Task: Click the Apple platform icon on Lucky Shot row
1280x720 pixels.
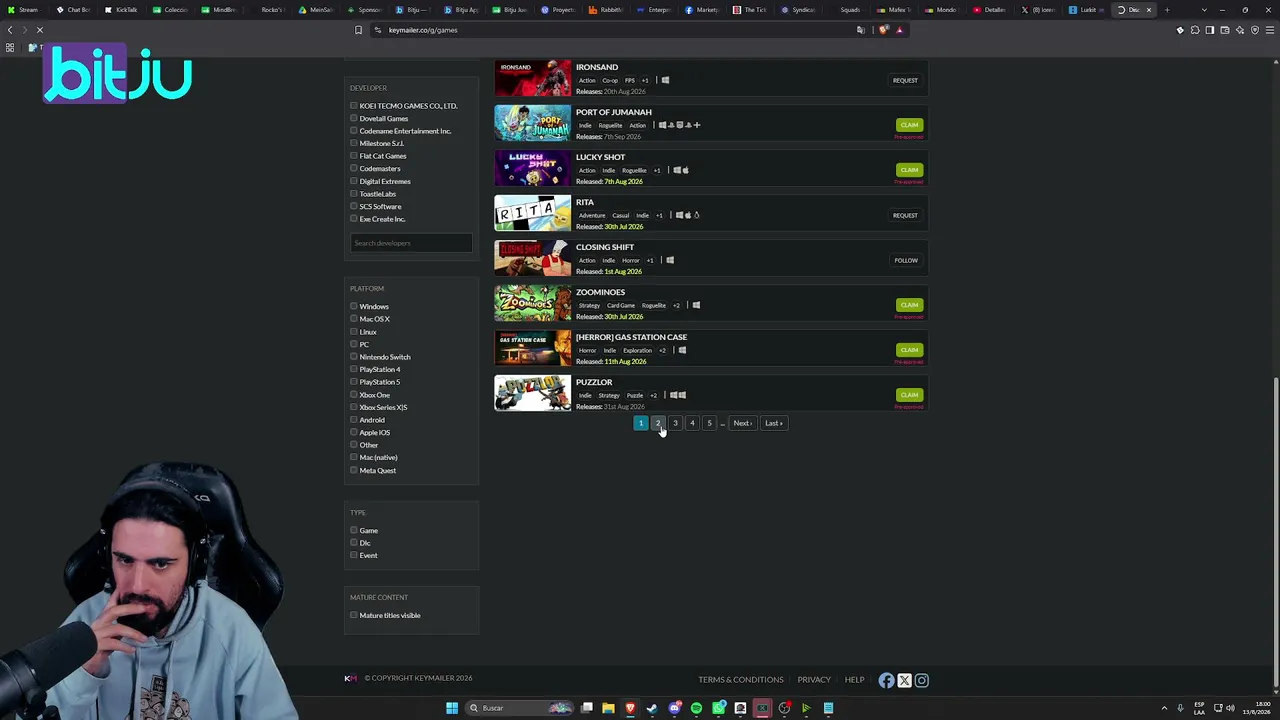Action: pyautogui.click(x=685, y=170)
